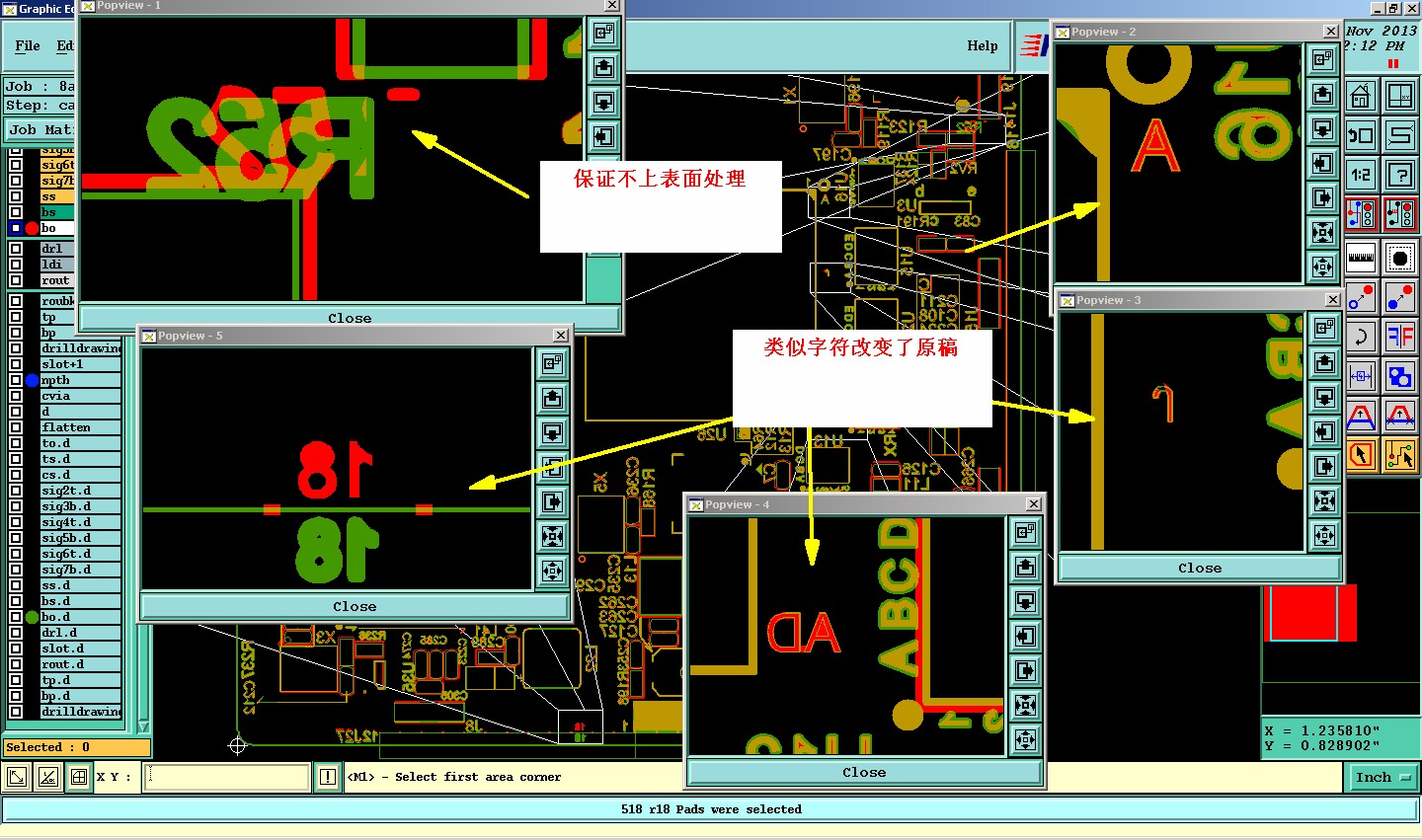Toggle the sig6t layer checkbox
The width and height of the screenshot is (1422, 840).
16,165
